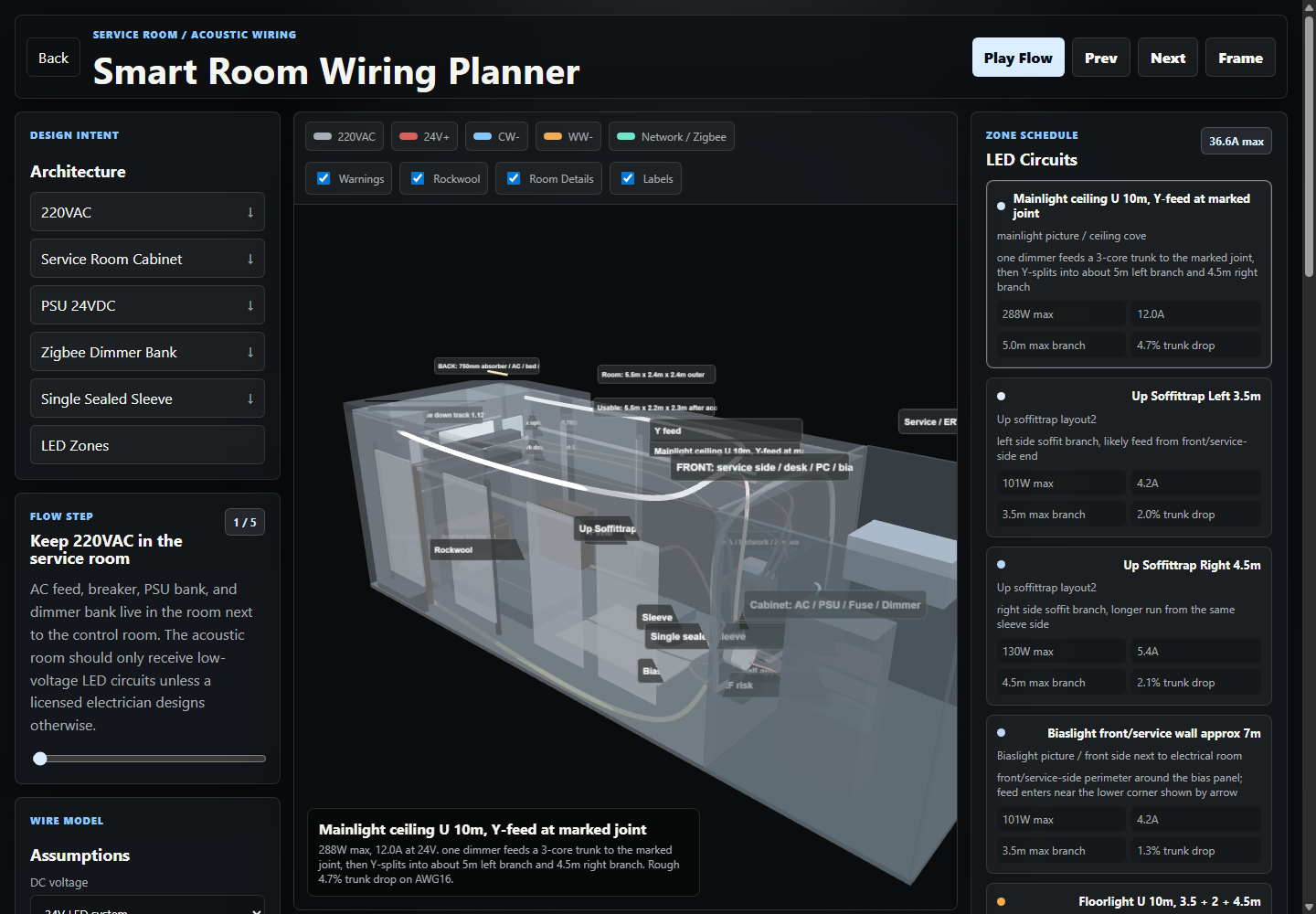The image size is (1316, 914).
Task: Toggle the Labels checkbox
Action: (628, 178)
